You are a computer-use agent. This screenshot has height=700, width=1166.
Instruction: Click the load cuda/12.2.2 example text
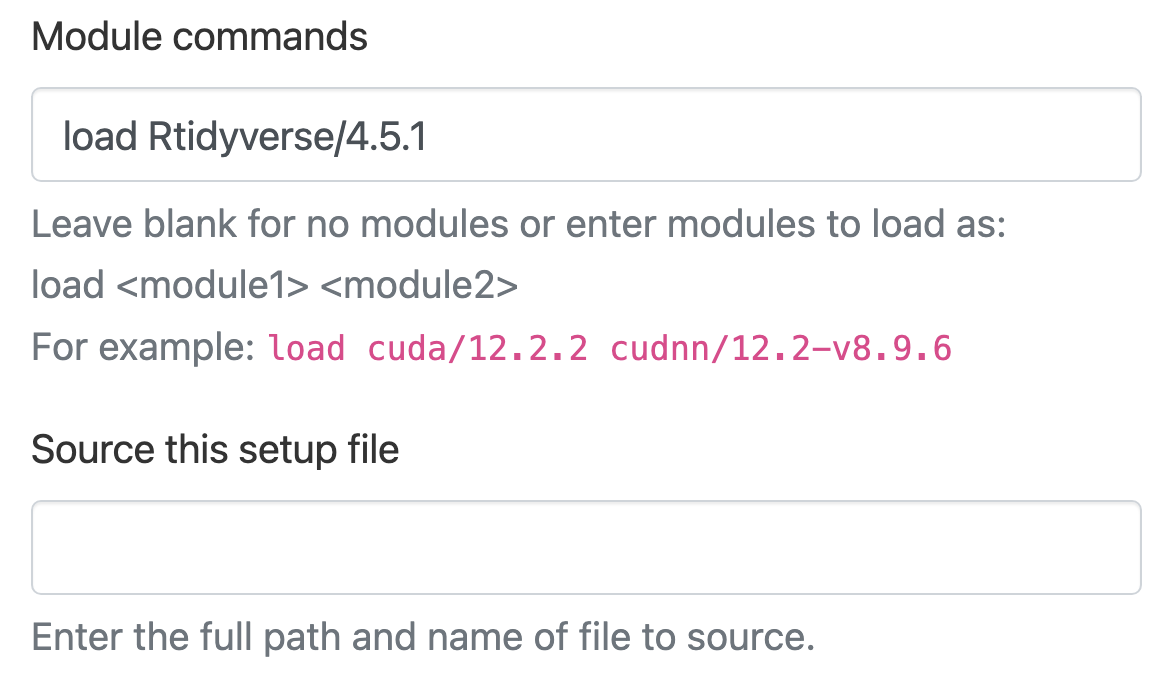pos(427,347)
